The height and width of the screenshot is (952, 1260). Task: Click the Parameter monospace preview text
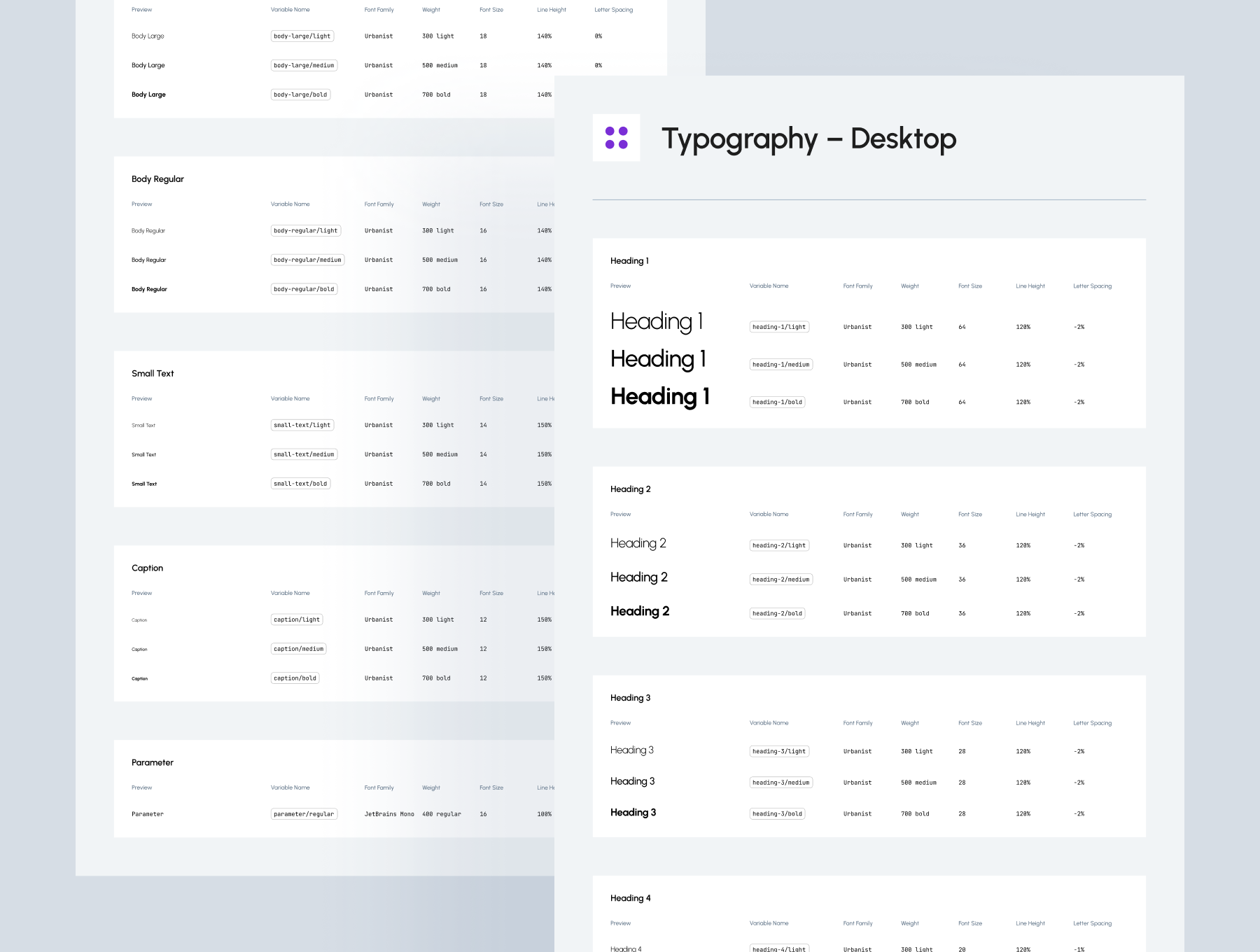tap(148, 814)
